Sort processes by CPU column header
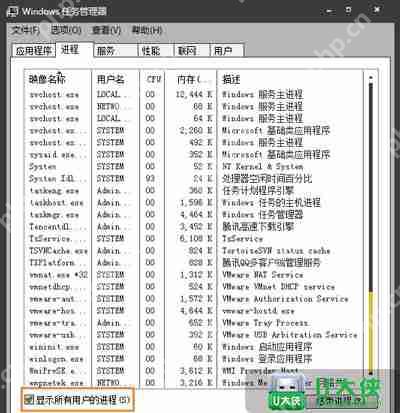The width and height of the screenshot is (400, 413). coord(152,79)
